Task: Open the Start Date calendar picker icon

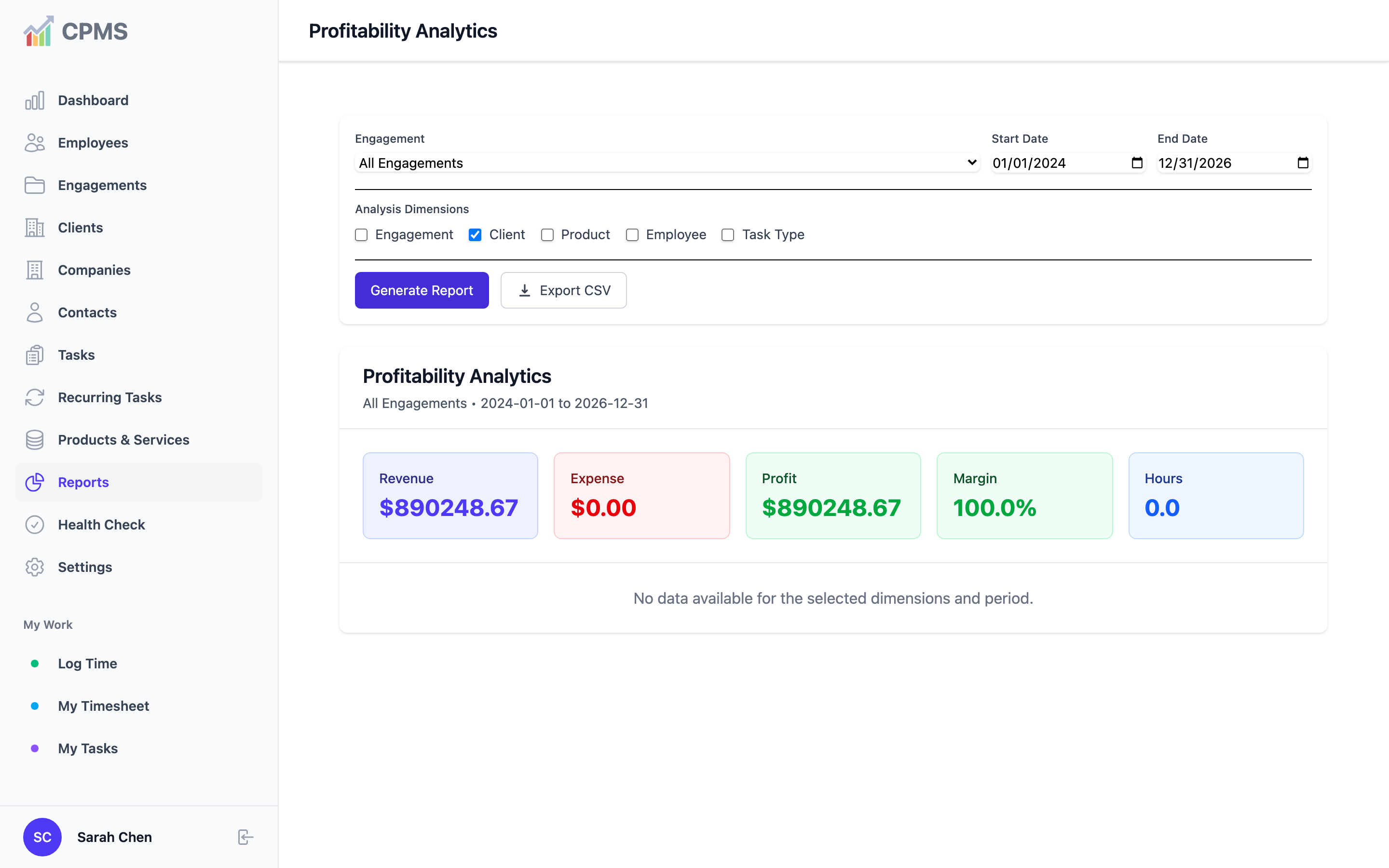Action: [1136, 163]
